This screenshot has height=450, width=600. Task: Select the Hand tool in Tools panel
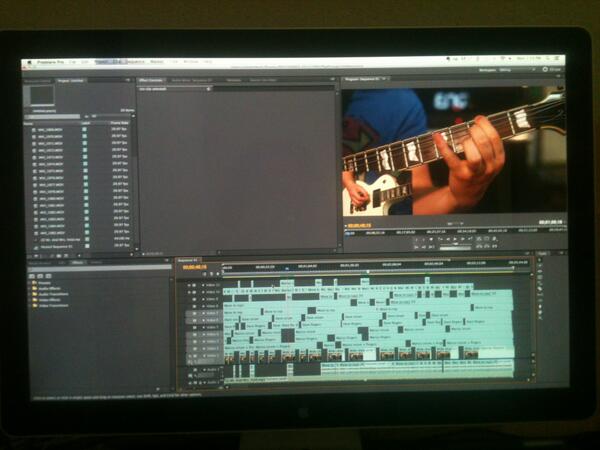540,312
